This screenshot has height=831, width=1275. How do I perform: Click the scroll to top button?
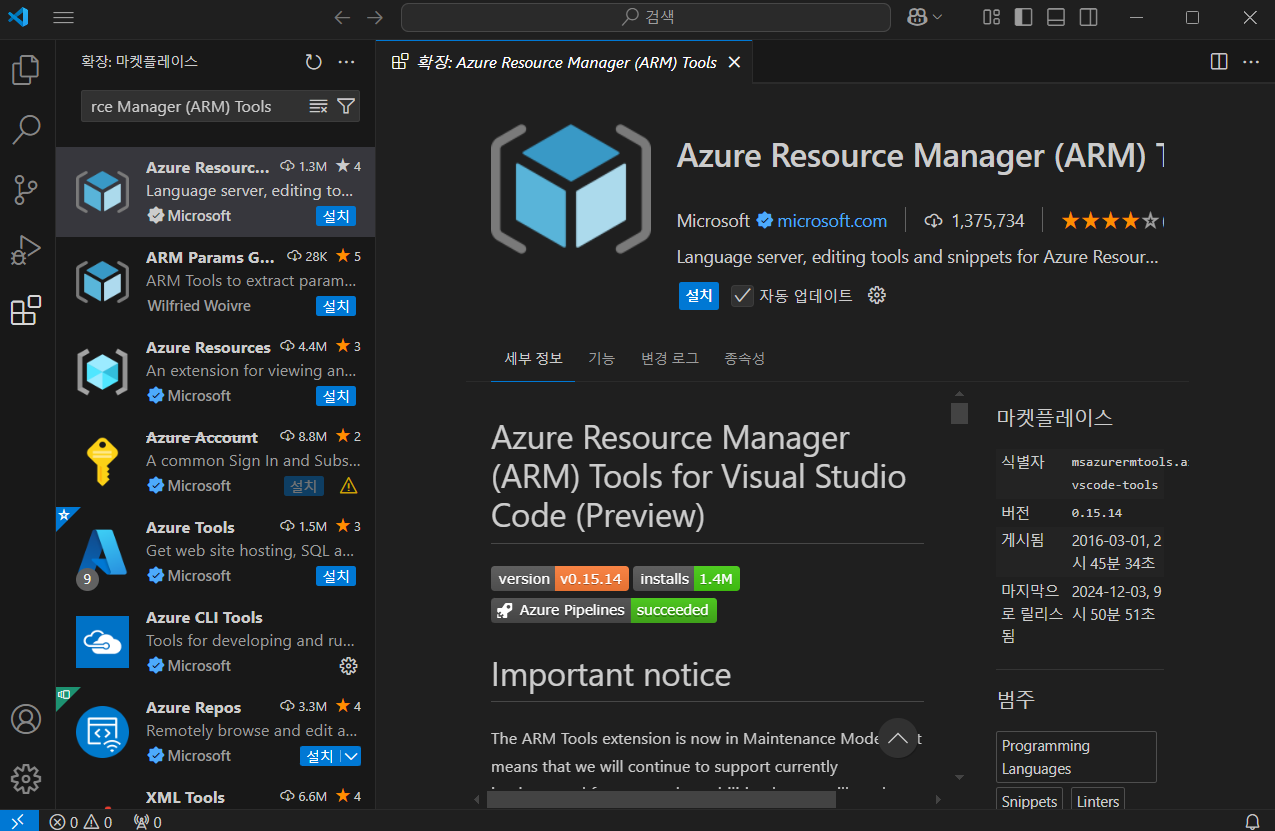click(898, 738)
